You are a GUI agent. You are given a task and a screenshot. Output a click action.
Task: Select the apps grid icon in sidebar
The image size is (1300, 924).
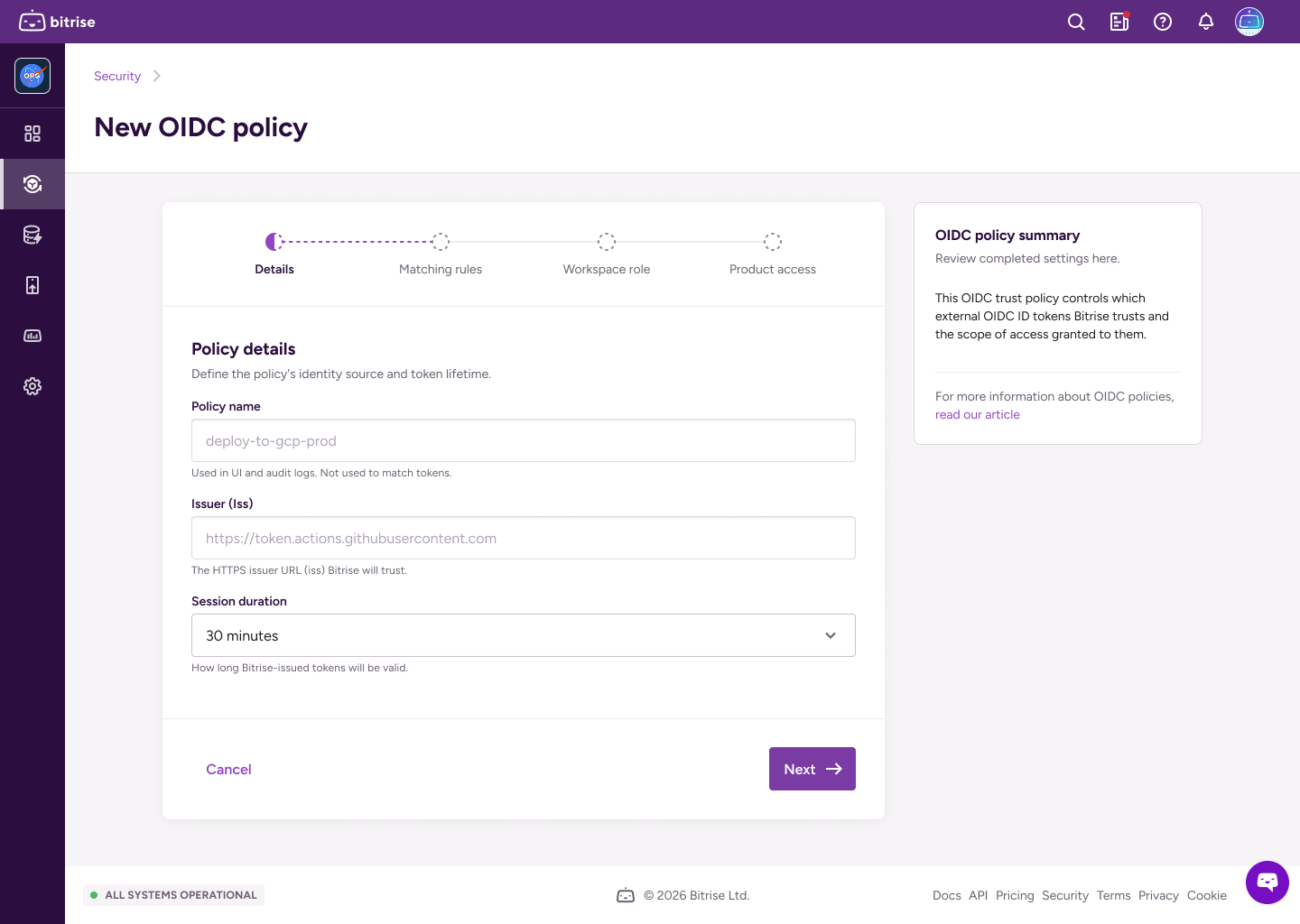(32, 133)
